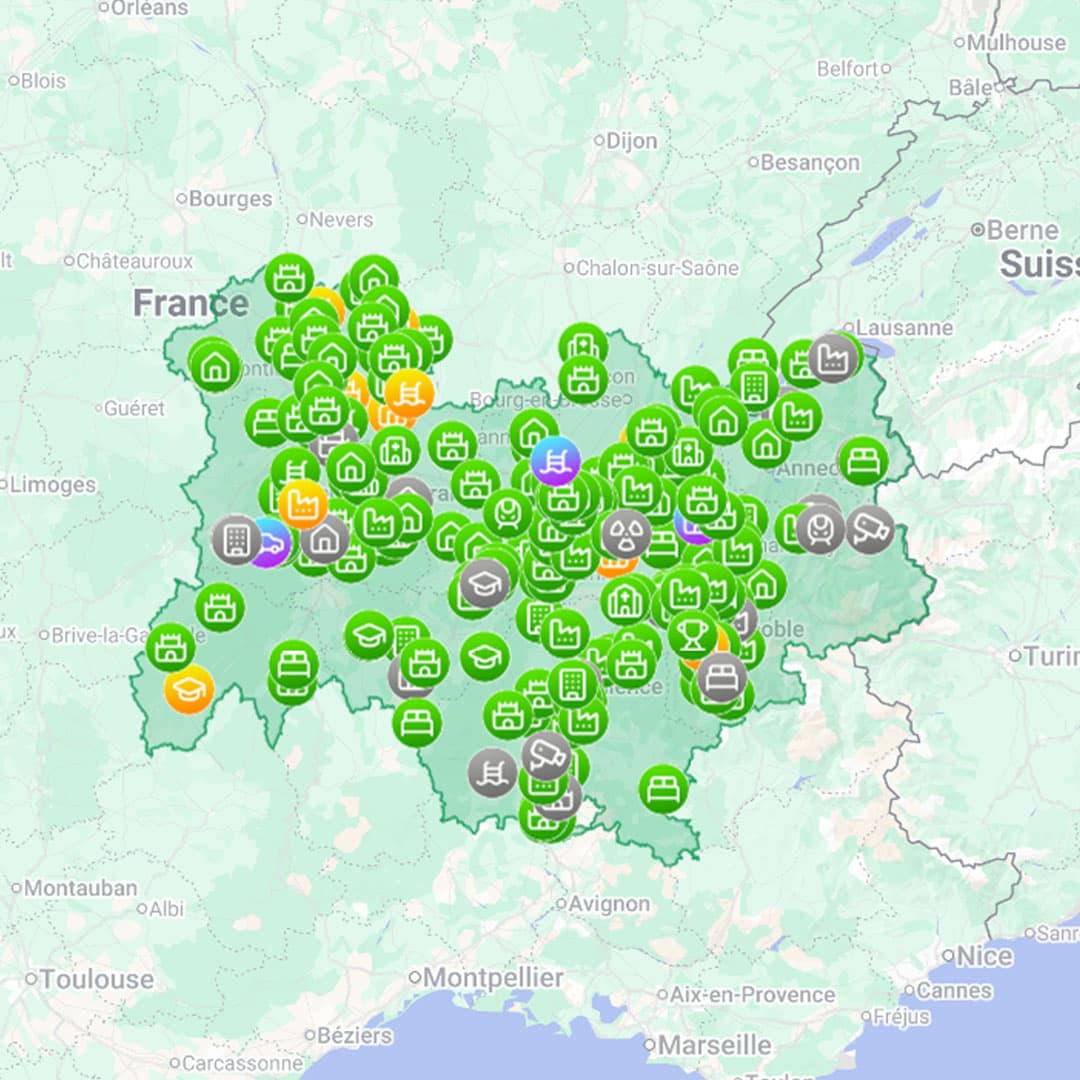
Task: Click the gray train marker
Action: 821,529
